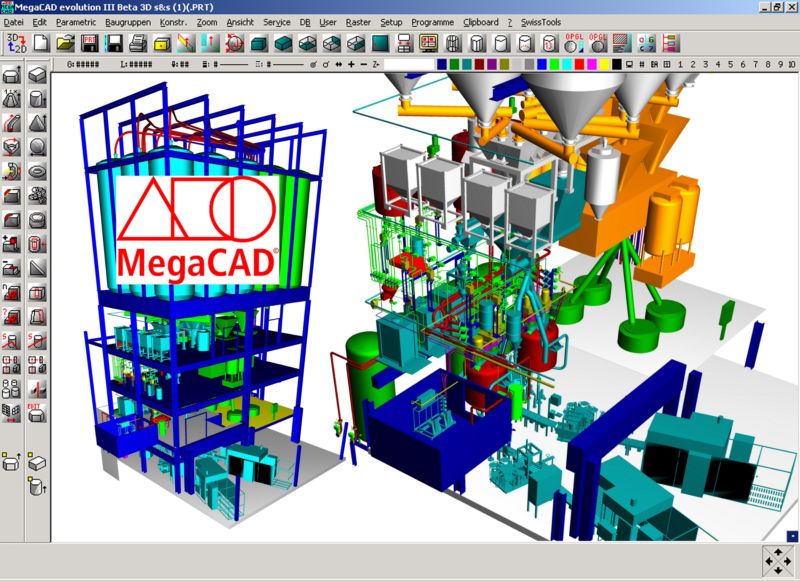
Task: Open the Datei menu
Action: pos(14,21)
